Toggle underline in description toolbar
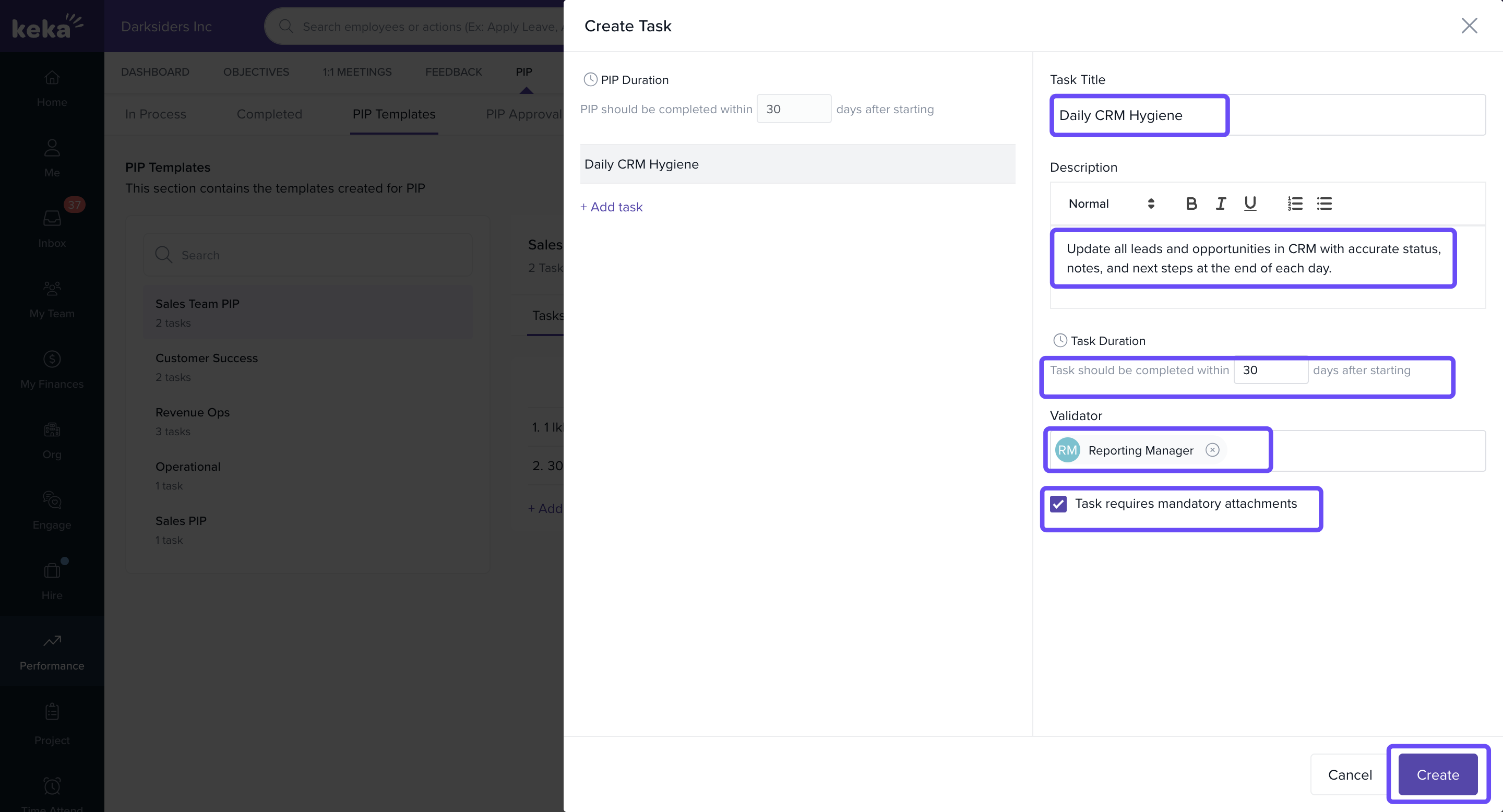The height and width of the screenshot is (812, 1503). tap(1249, 204)
